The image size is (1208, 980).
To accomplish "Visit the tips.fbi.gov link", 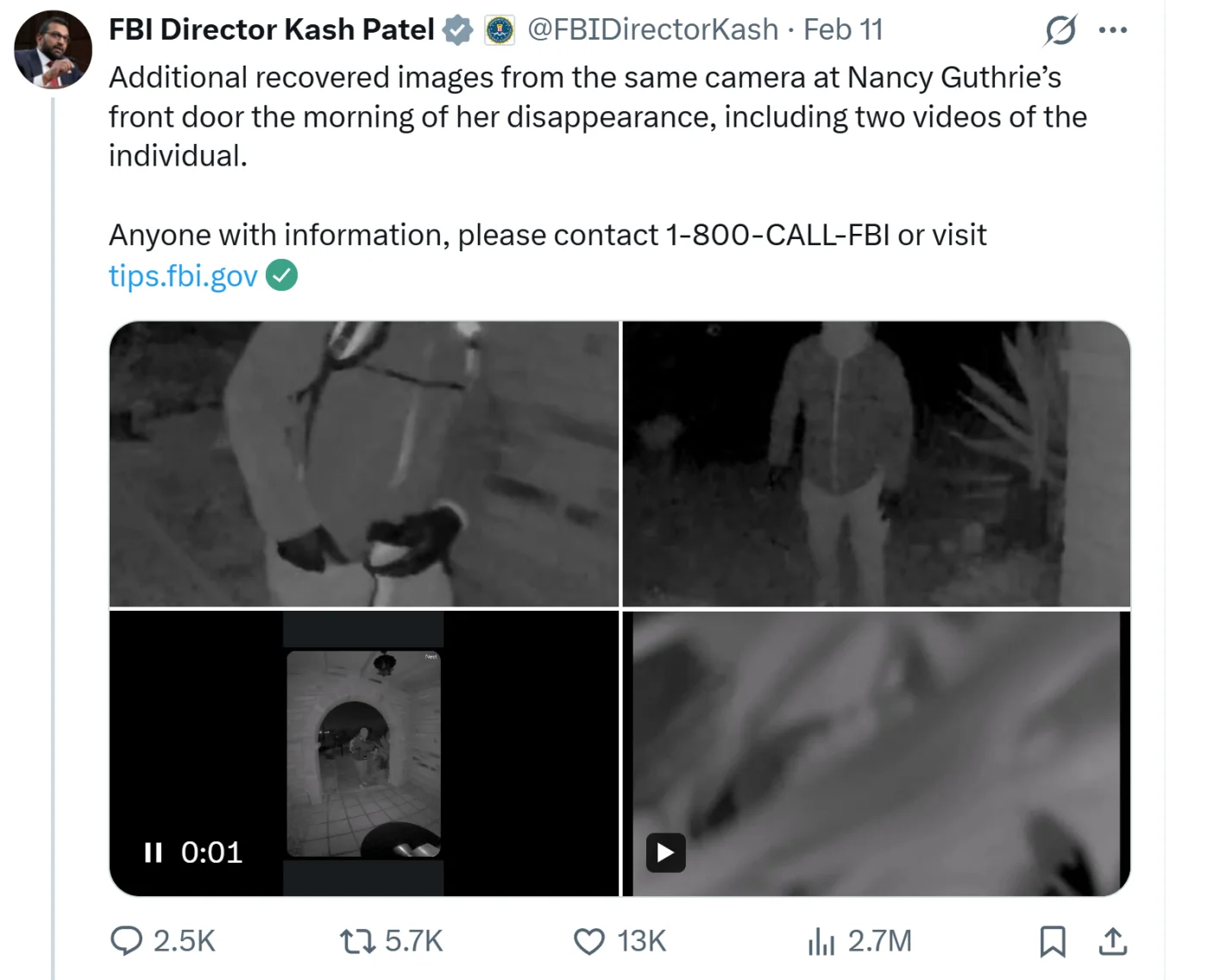I will [x=183, y=276].
